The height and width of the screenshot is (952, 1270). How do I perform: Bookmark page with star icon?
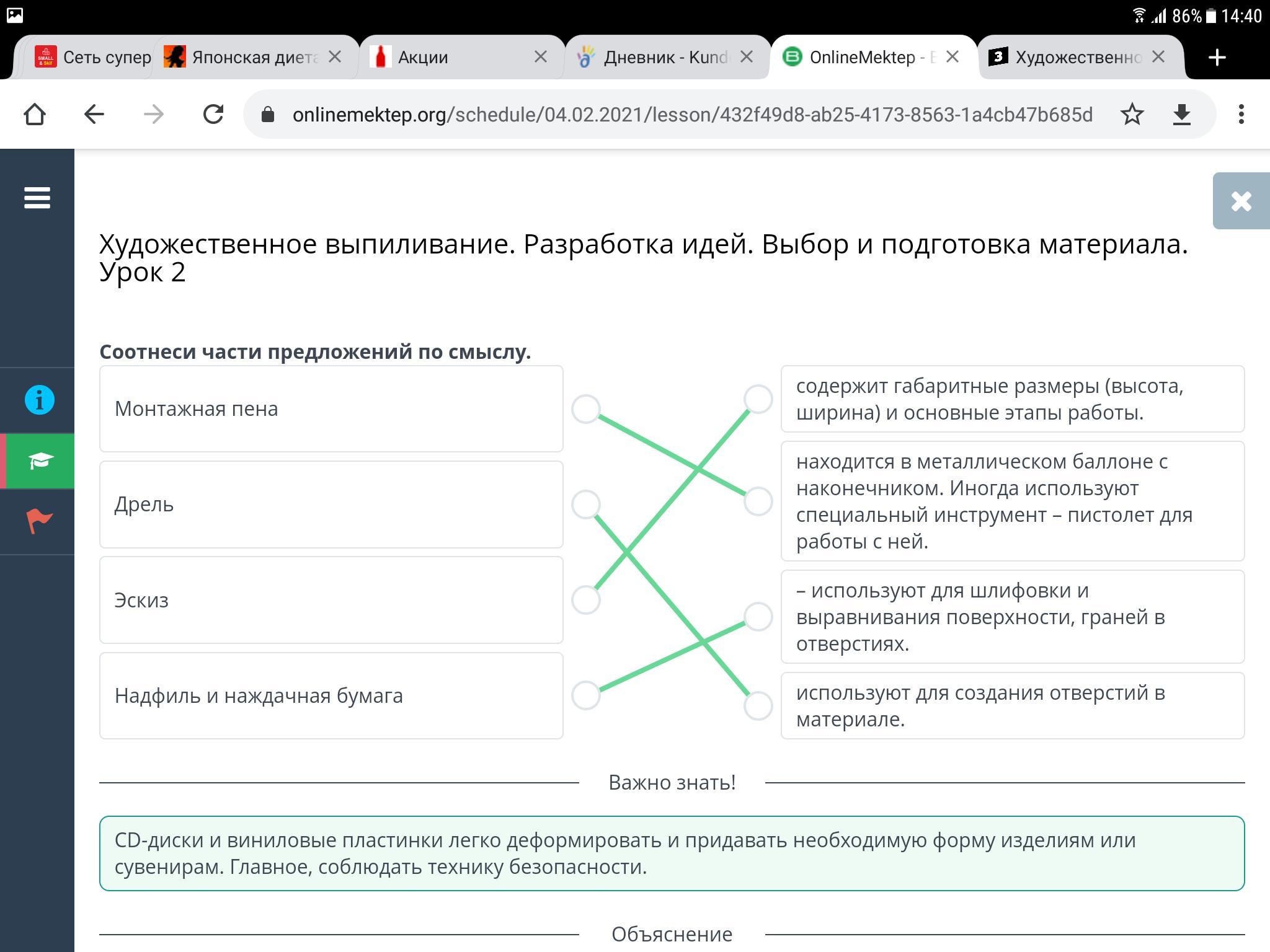tap(1132, 114)
